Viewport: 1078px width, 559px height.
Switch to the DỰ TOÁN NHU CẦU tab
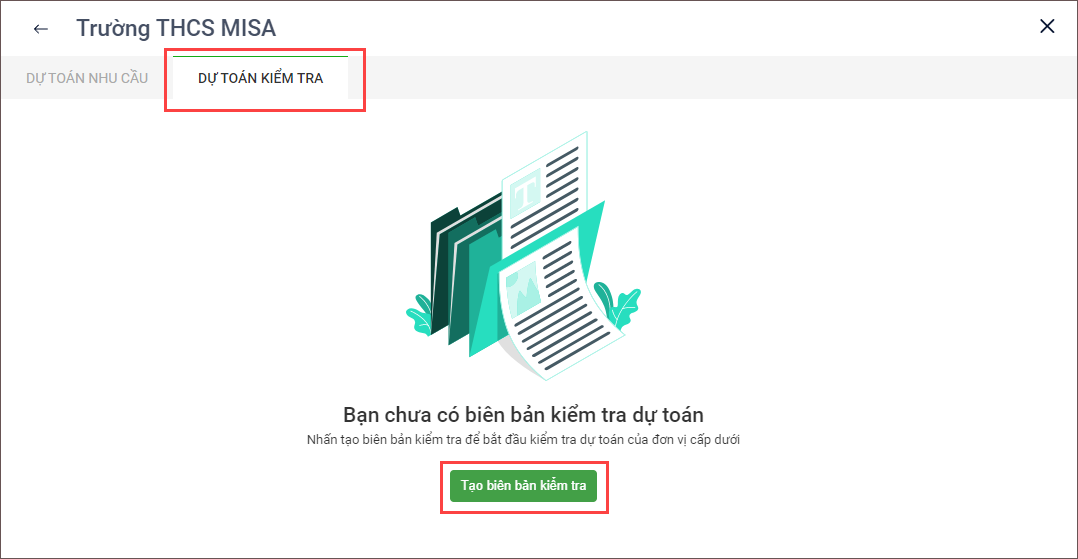coord(87,78)
